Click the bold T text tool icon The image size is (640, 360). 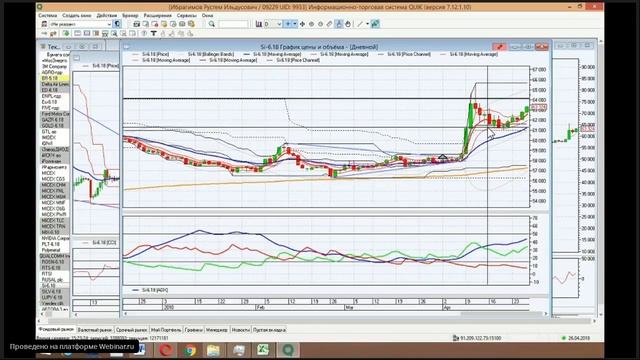tap(154, 33)
